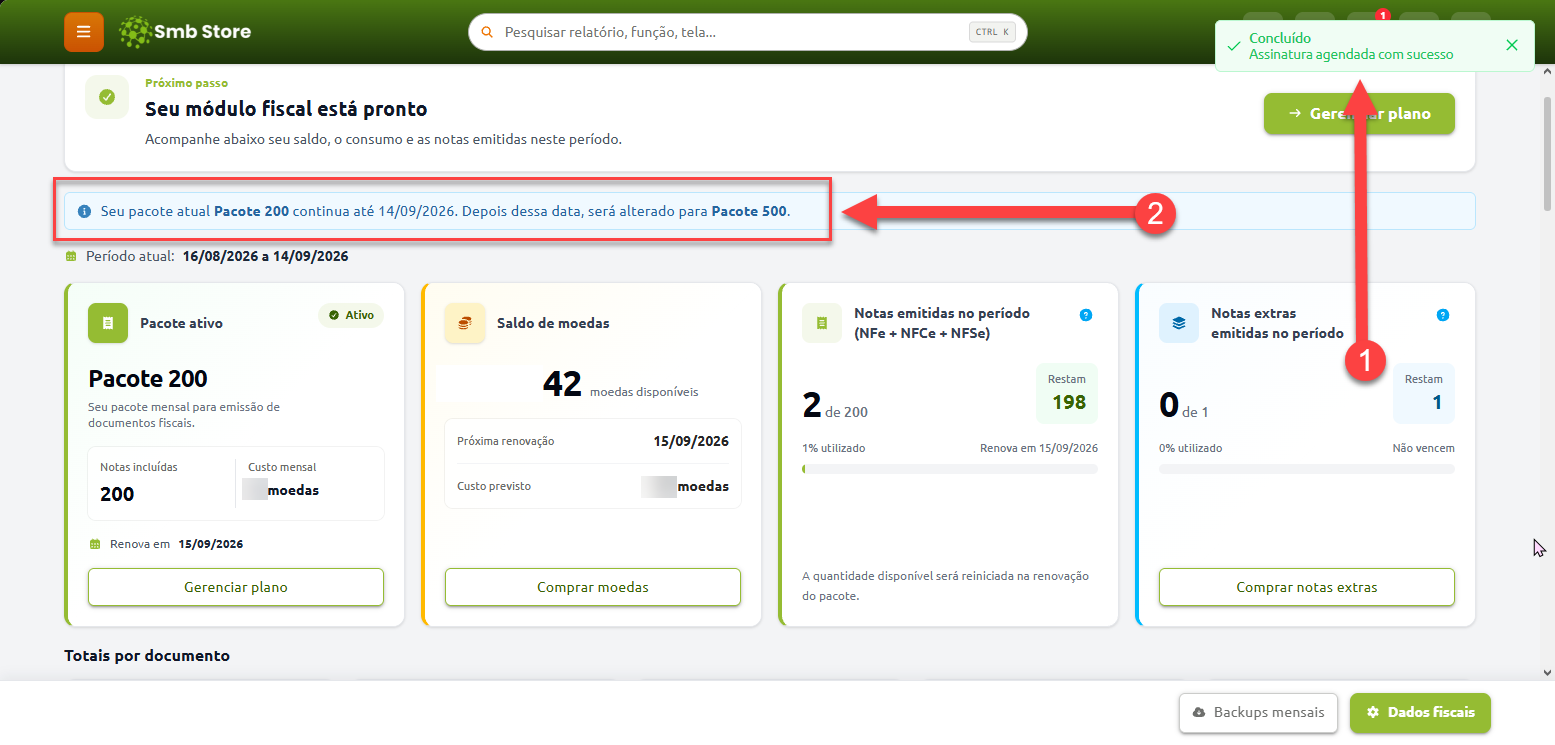Click the 16/08/2026 a 14/09/2026 period text
The width and height of the screenshot is (1555, 745).
[x=265, y=257]
